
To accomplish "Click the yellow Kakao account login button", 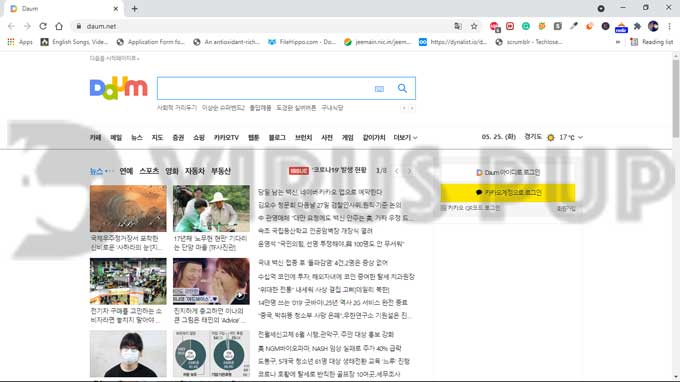I will click(508, 193).
